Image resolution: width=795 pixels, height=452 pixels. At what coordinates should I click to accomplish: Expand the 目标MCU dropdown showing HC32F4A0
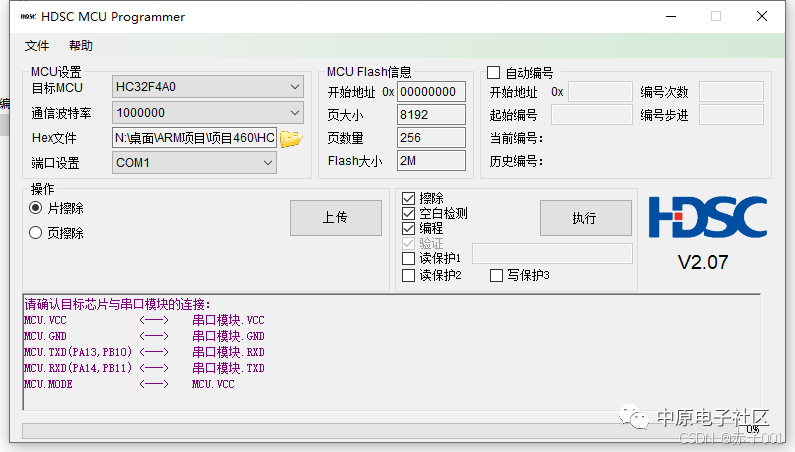pyautogui.click(x=207, y=87)
